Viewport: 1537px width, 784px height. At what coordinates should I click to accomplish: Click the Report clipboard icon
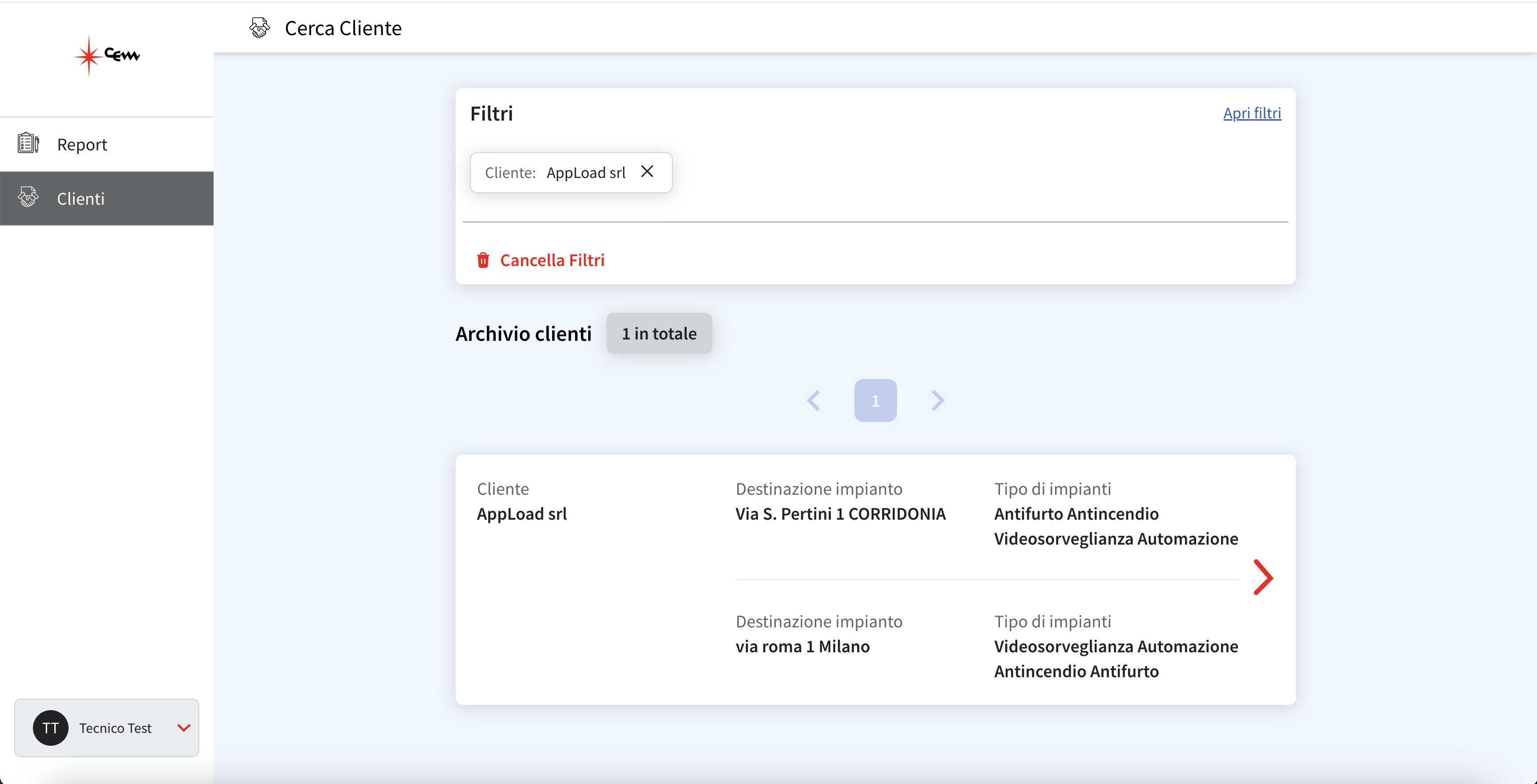click(28, 144)
